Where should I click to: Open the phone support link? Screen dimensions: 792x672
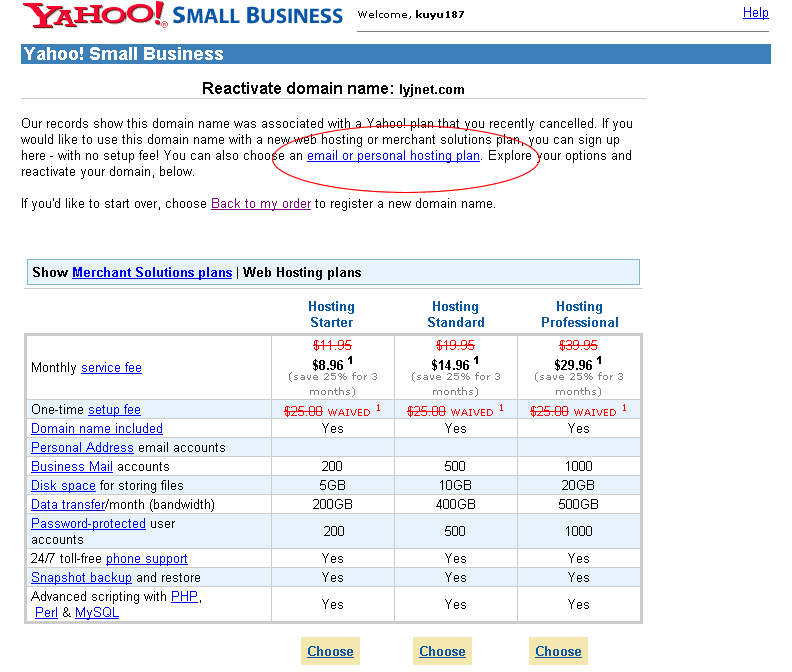pyautogui.click(x=146, y=559)
